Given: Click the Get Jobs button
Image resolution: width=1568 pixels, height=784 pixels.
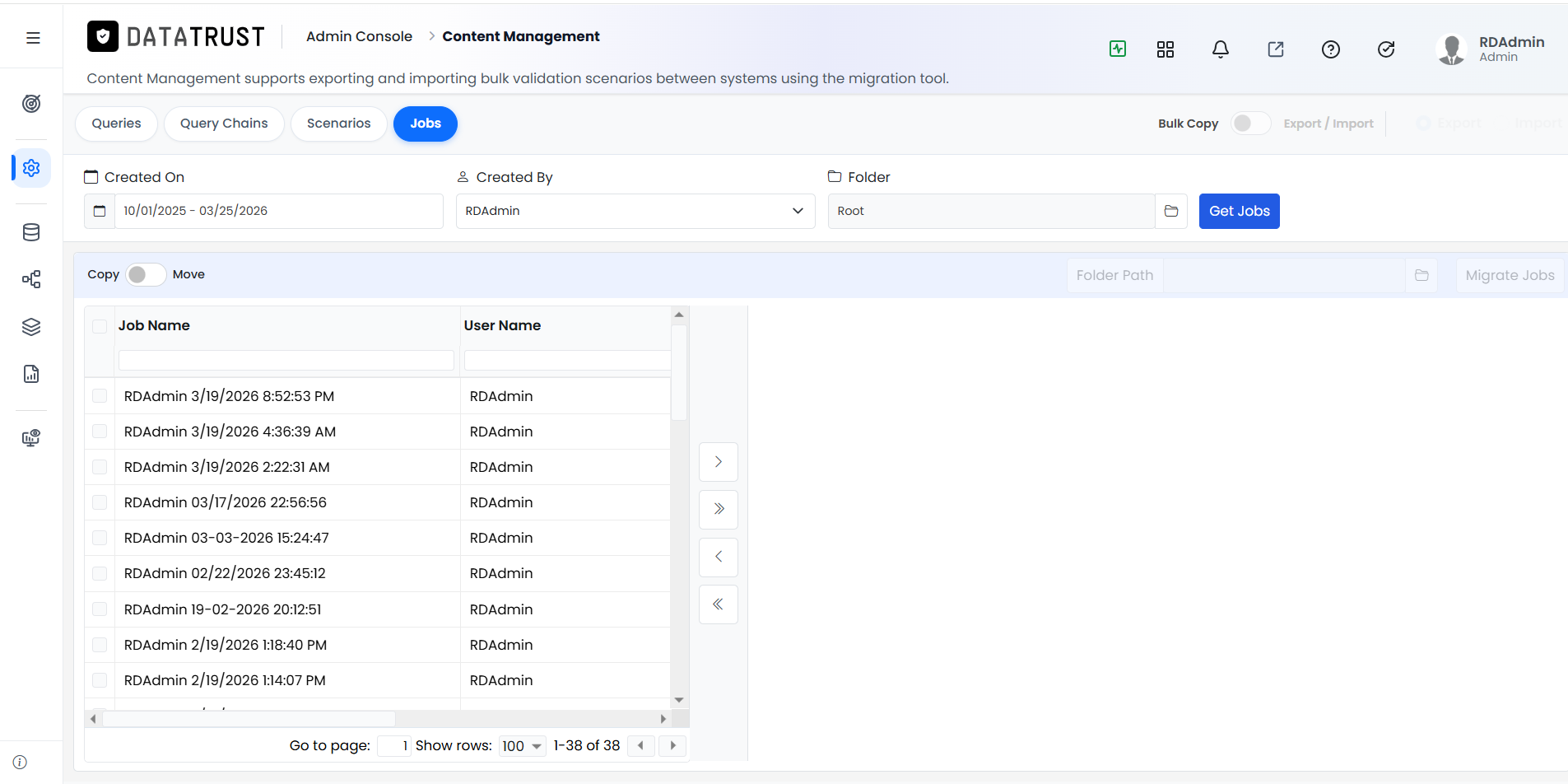Looking at the screenshot, I should click(x=1239, y=211).
